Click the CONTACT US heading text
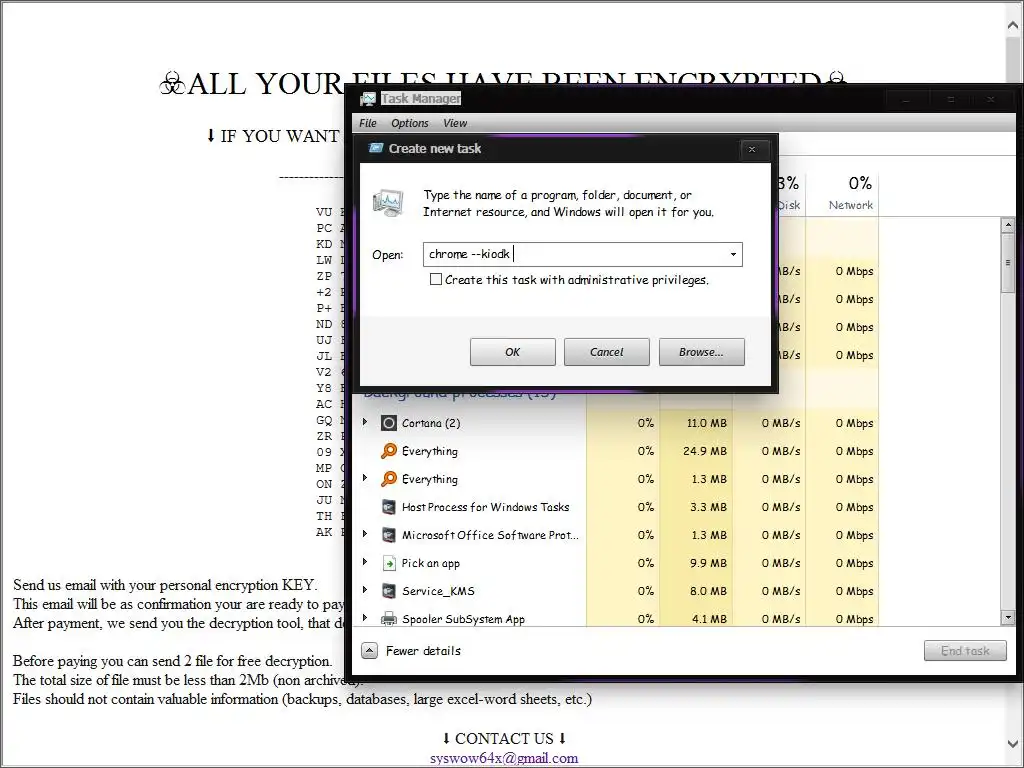 (x=504, y=739)
